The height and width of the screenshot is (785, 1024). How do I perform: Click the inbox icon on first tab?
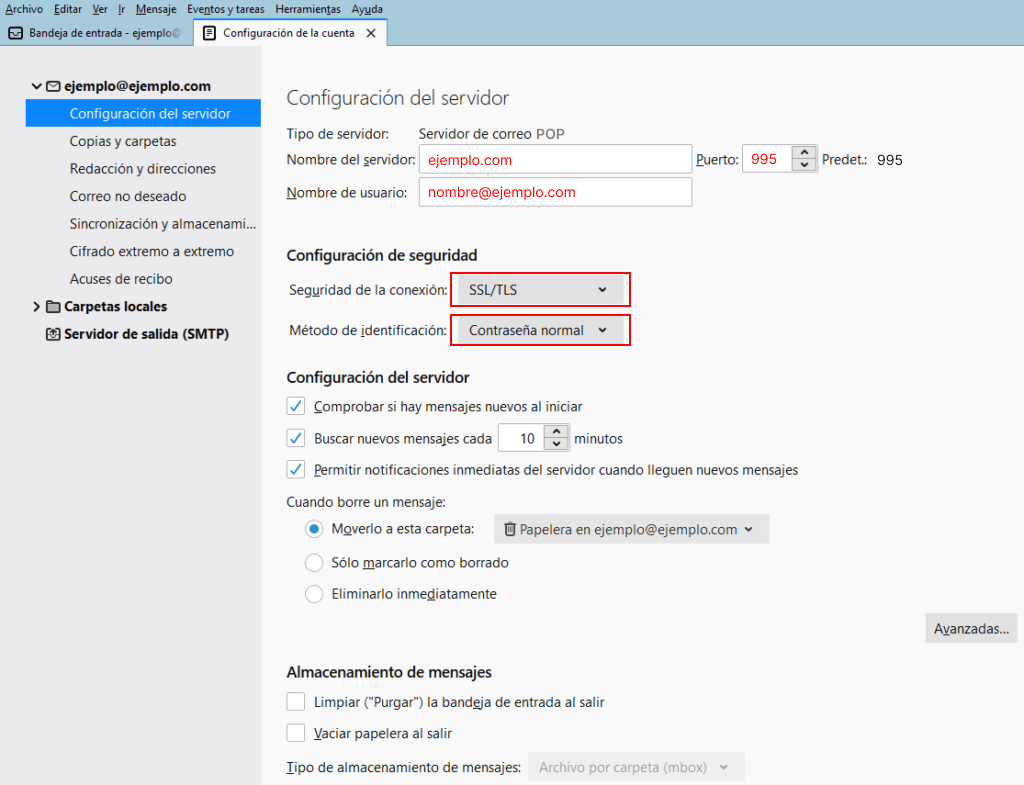[16, 33]
